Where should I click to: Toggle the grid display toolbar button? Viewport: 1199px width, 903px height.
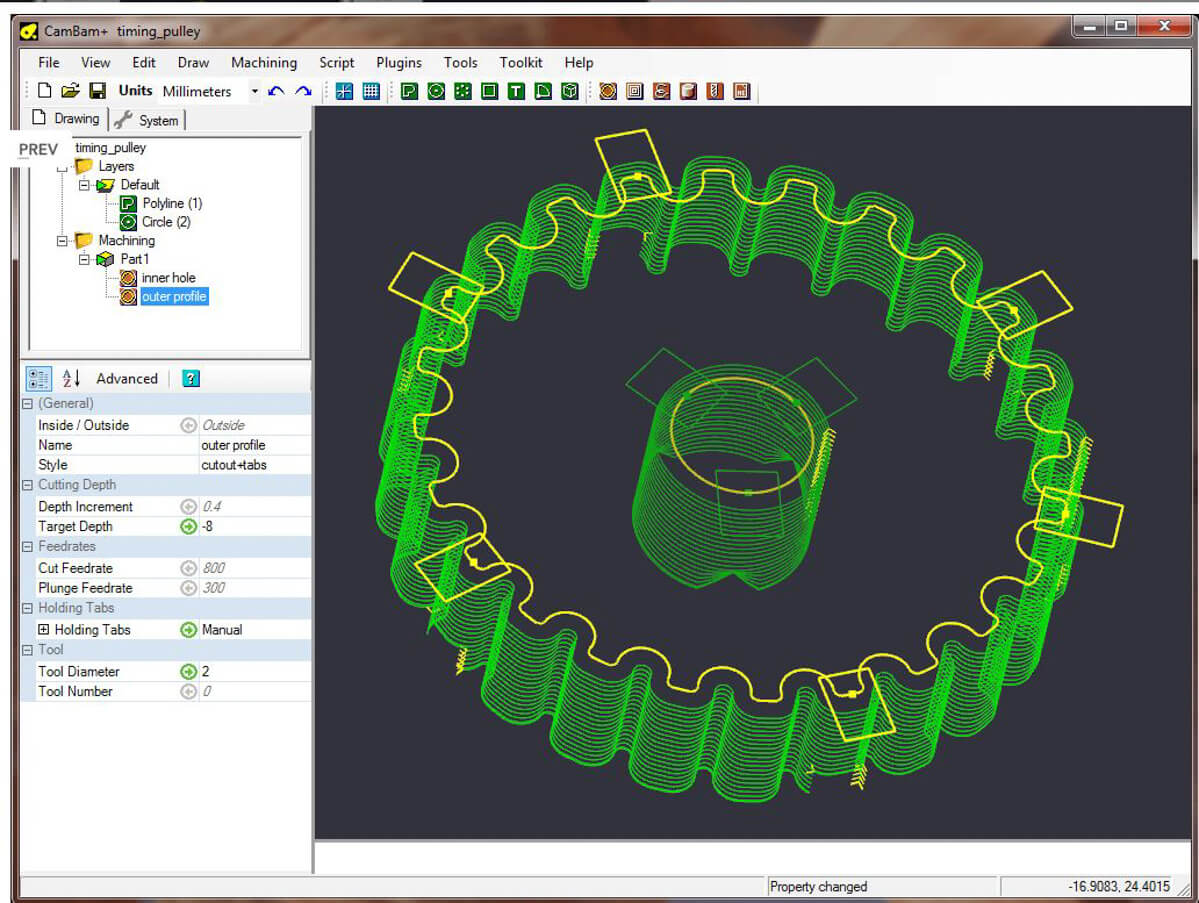(x=371, y=91)
